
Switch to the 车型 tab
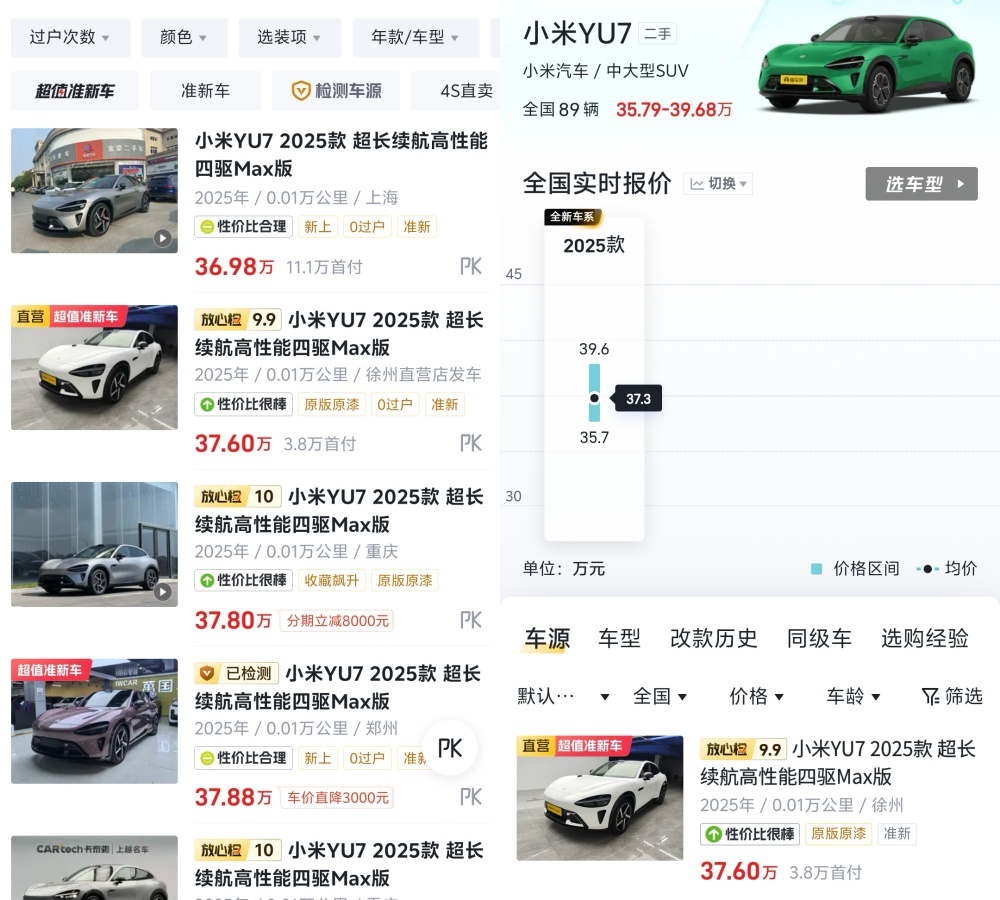pyautogui.click(x=619, y=638)
